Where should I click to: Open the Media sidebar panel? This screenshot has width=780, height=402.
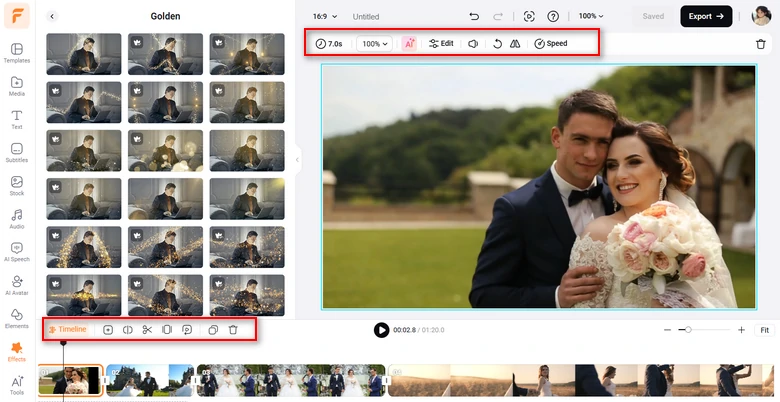[17, 86]
